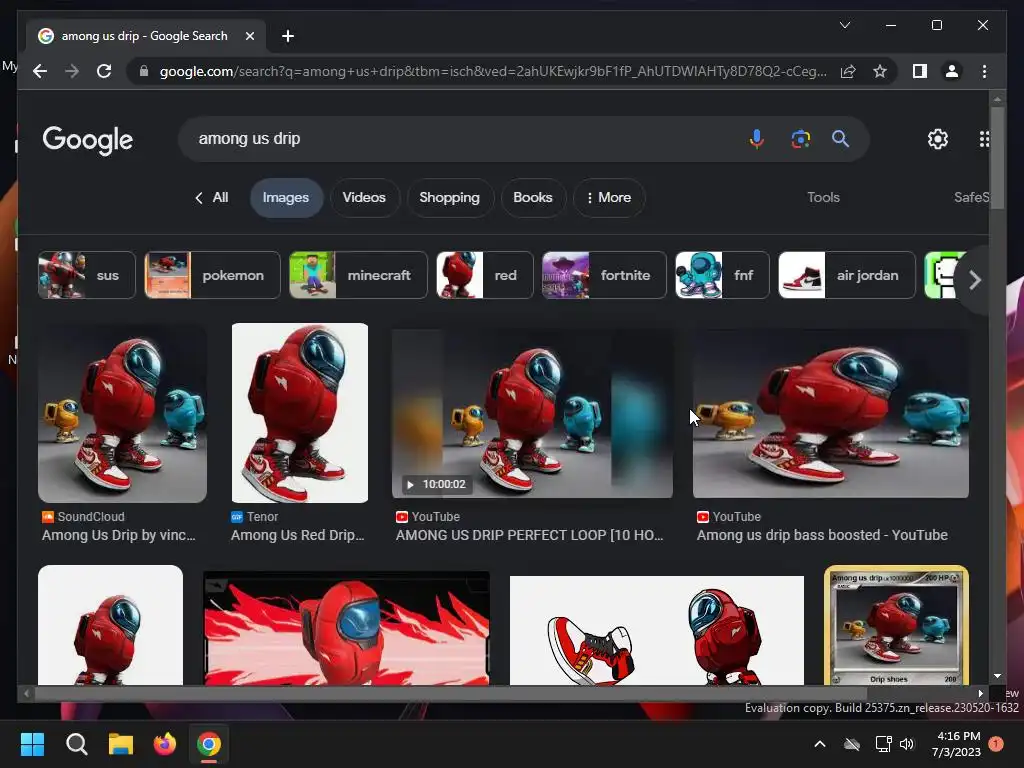View site info via the address bar padlock

144,71
